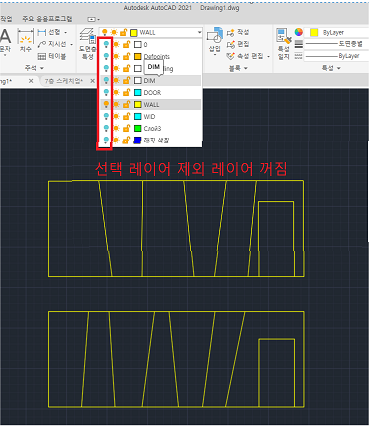Freeze the WID layer via sun icon

116,116
